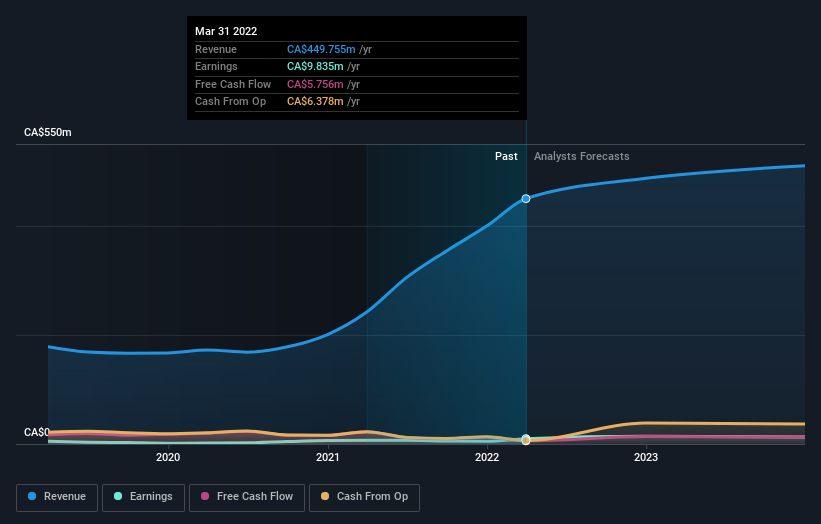Screen dimensions: 821x524
Task: Click the Earnings row label in tooltip
Action: (216, 66)
